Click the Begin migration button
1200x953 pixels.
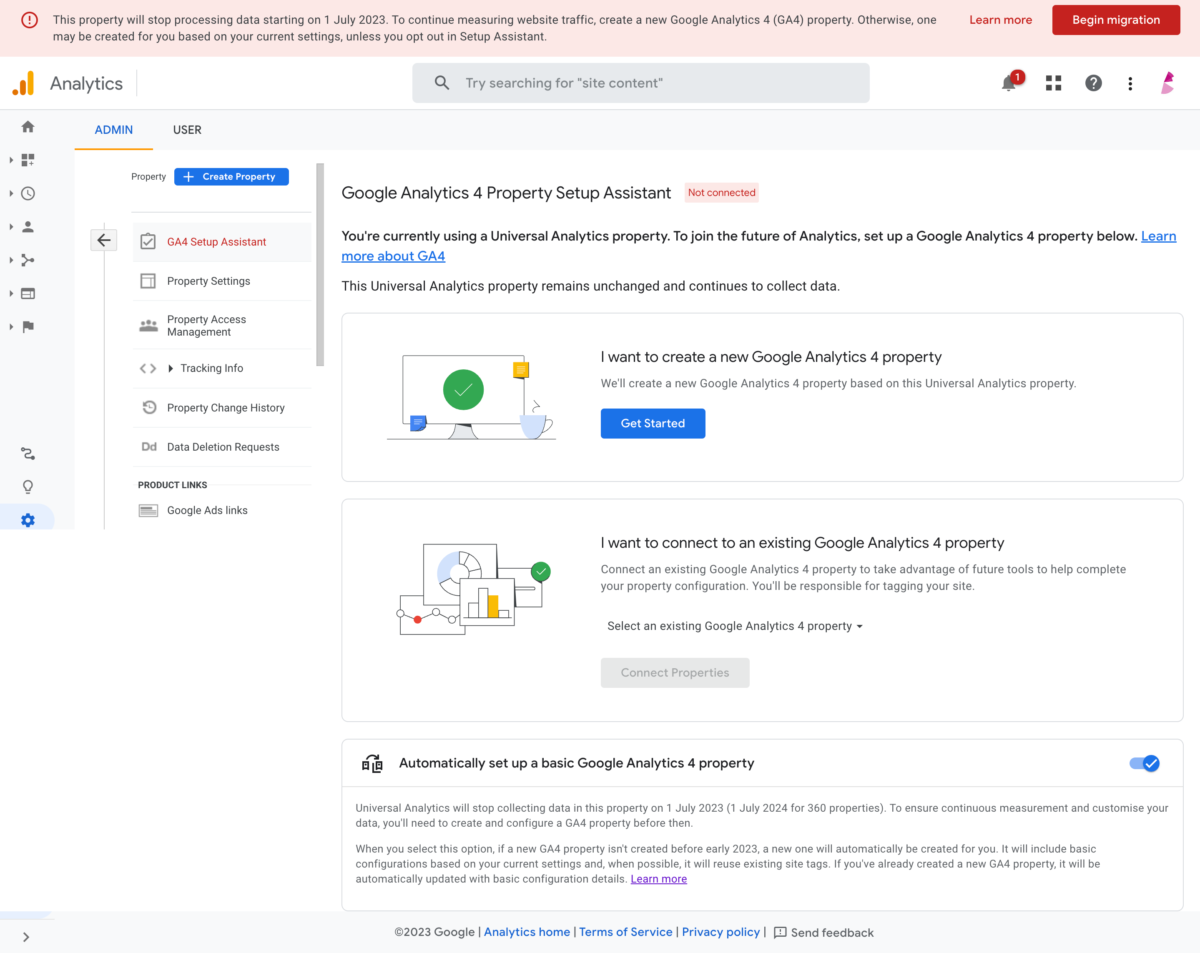click(1116, 20)
